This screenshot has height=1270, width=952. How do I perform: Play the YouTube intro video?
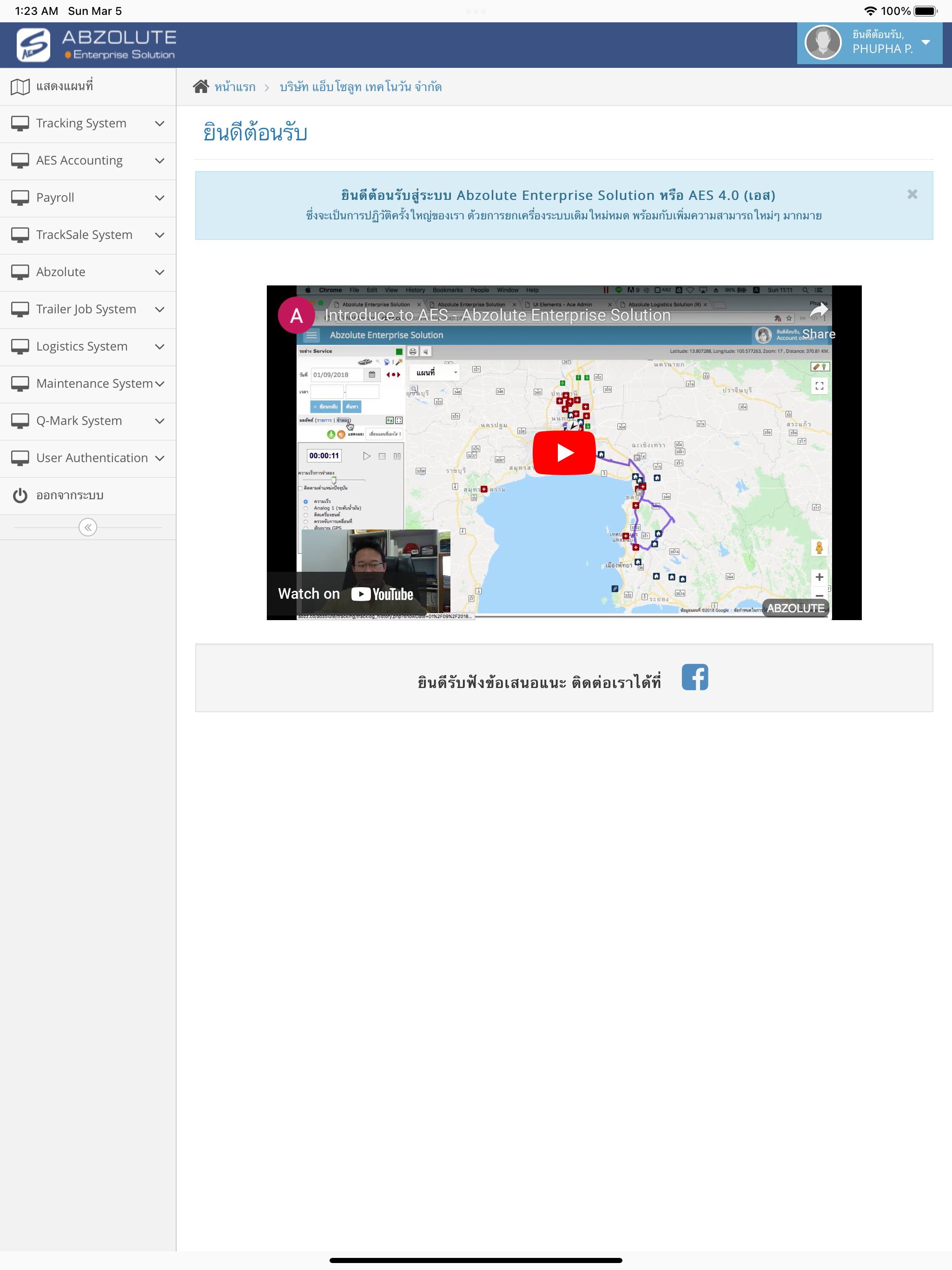coord(564,453)
